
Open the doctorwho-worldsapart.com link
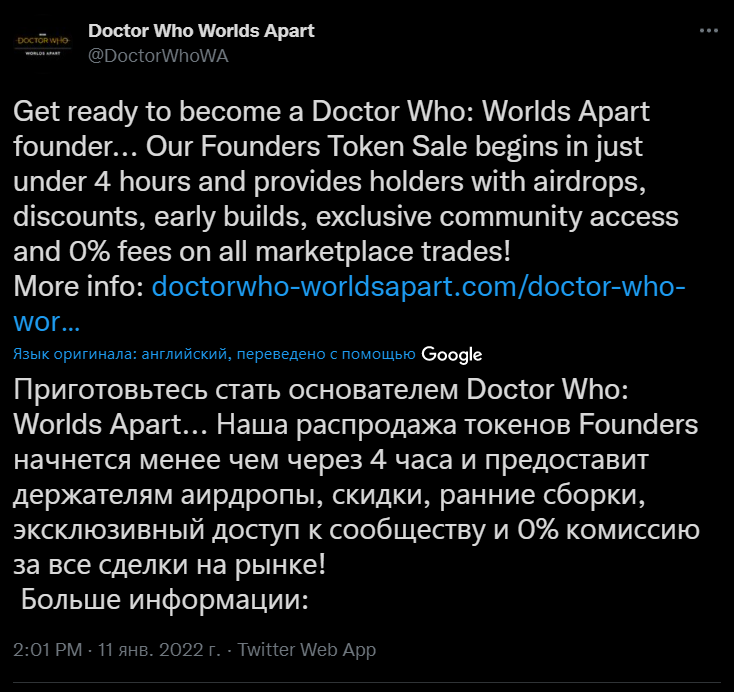[418, 286]
